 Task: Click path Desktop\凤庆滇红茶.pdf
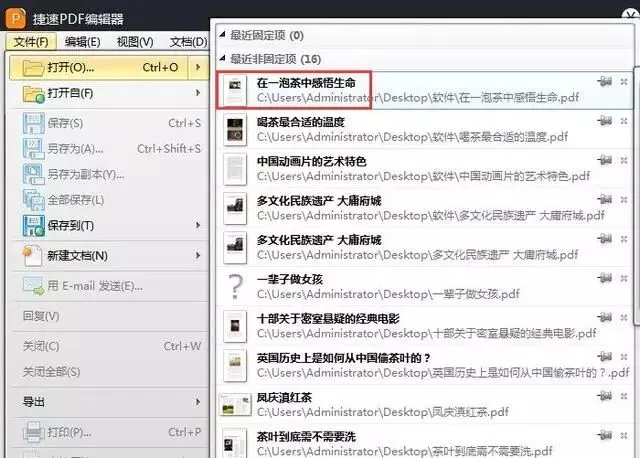click(383, 412)
